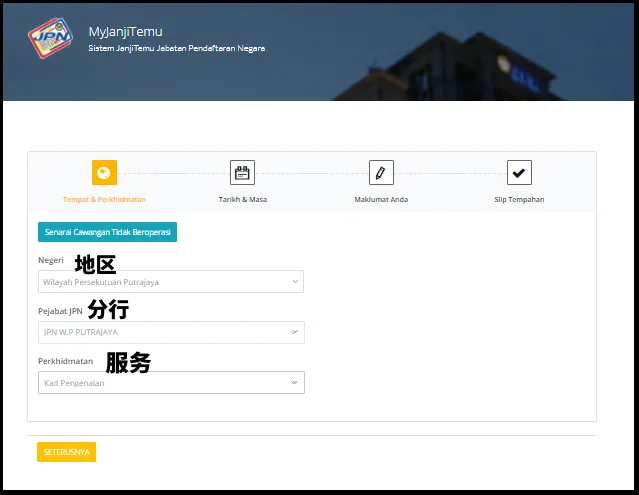The width and height of the screenshot is (639, 495).
Task: Click the Maklumat Anda pencil icon
Action: point(380,173)
